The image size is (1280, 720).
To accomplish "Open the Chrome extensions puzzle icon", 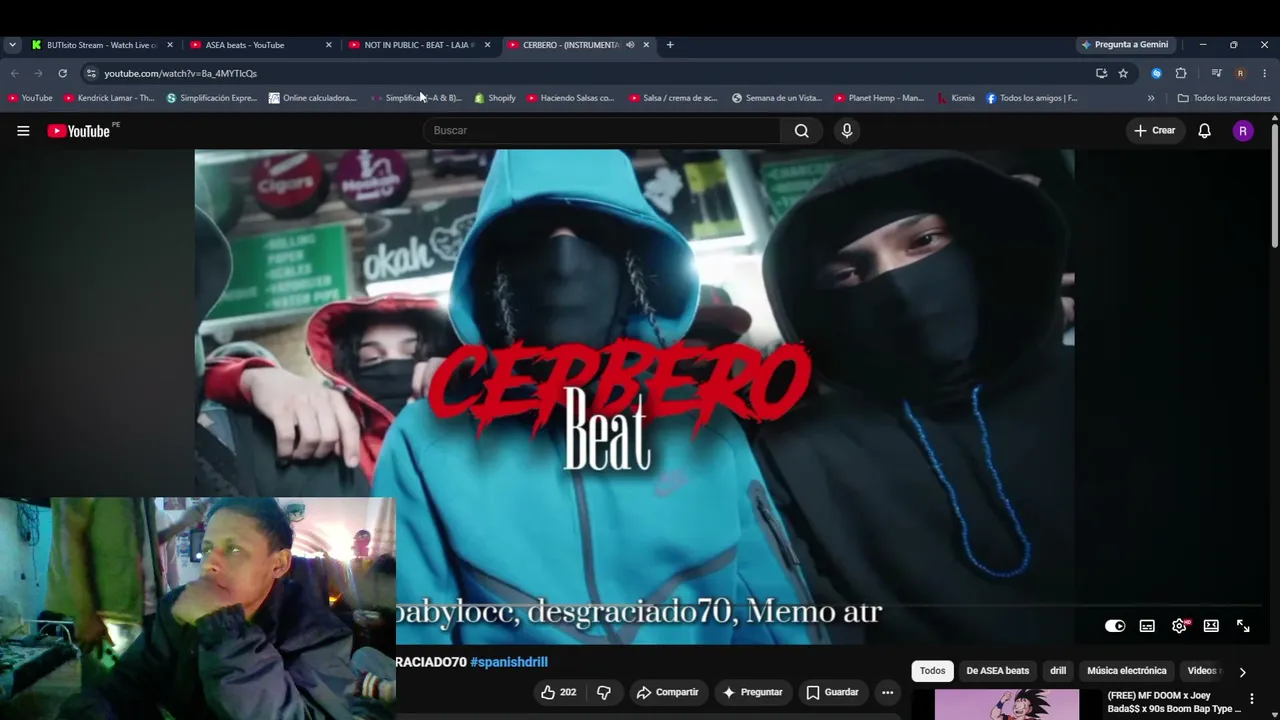I will click(1181, 73).
